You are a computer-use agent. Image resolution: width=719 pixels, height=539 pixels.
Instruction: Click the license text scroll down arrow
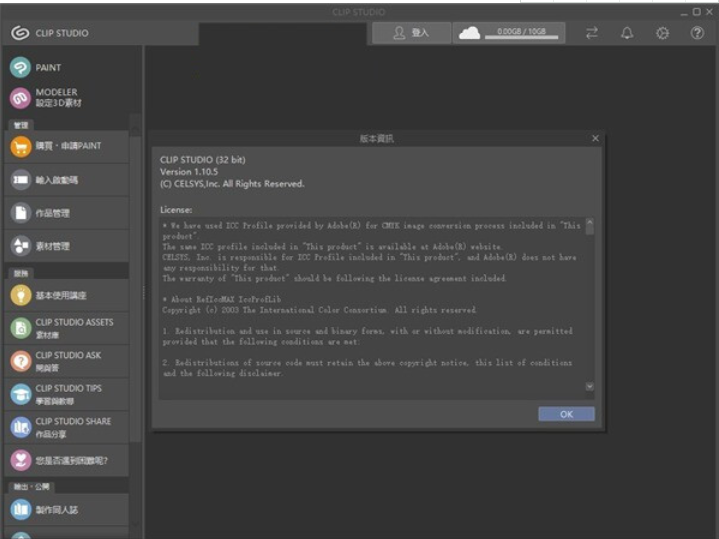[590, 387]
